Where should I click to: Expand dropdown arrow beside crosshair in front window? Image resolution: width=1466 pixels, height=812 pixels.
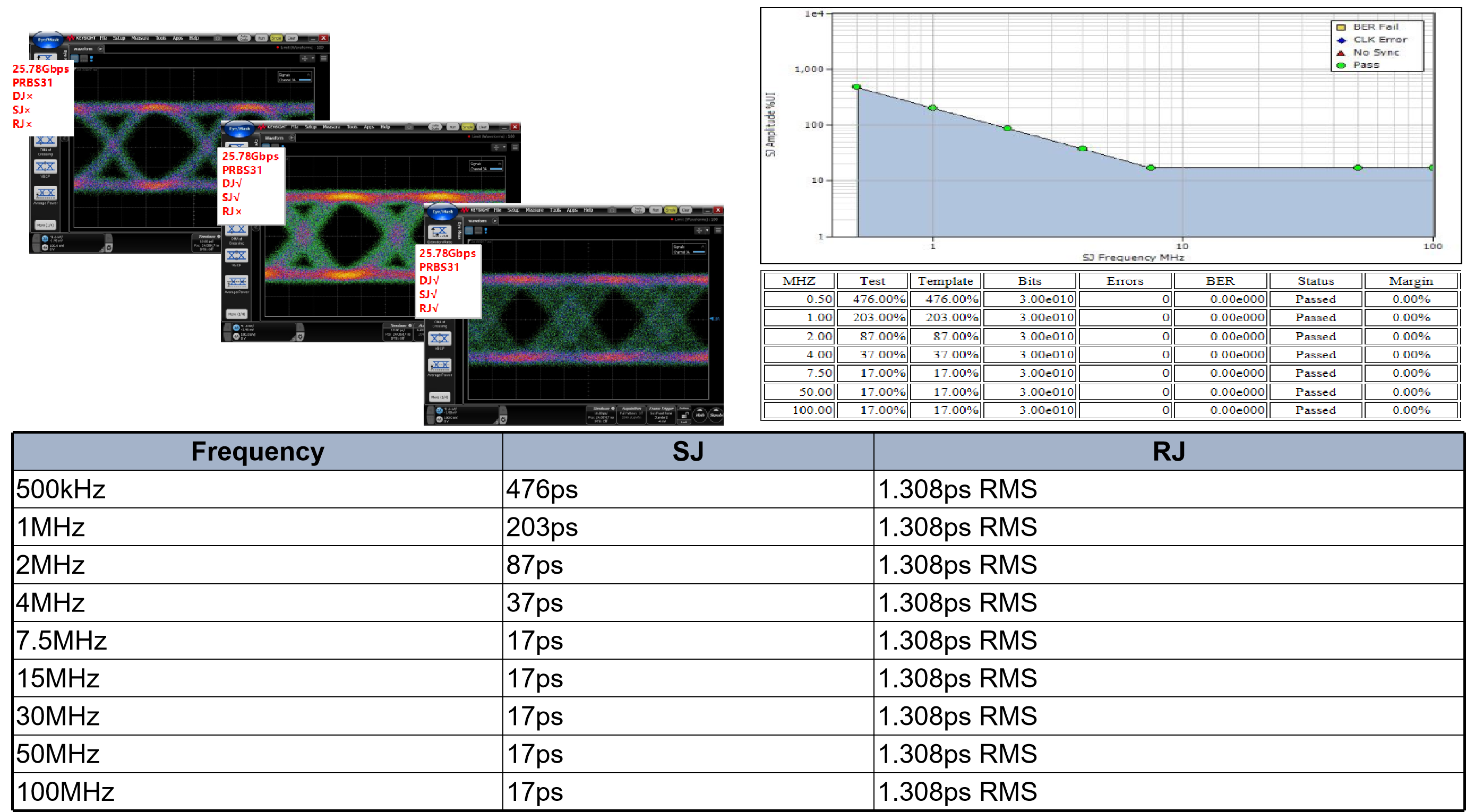click(x=707, y=230)
